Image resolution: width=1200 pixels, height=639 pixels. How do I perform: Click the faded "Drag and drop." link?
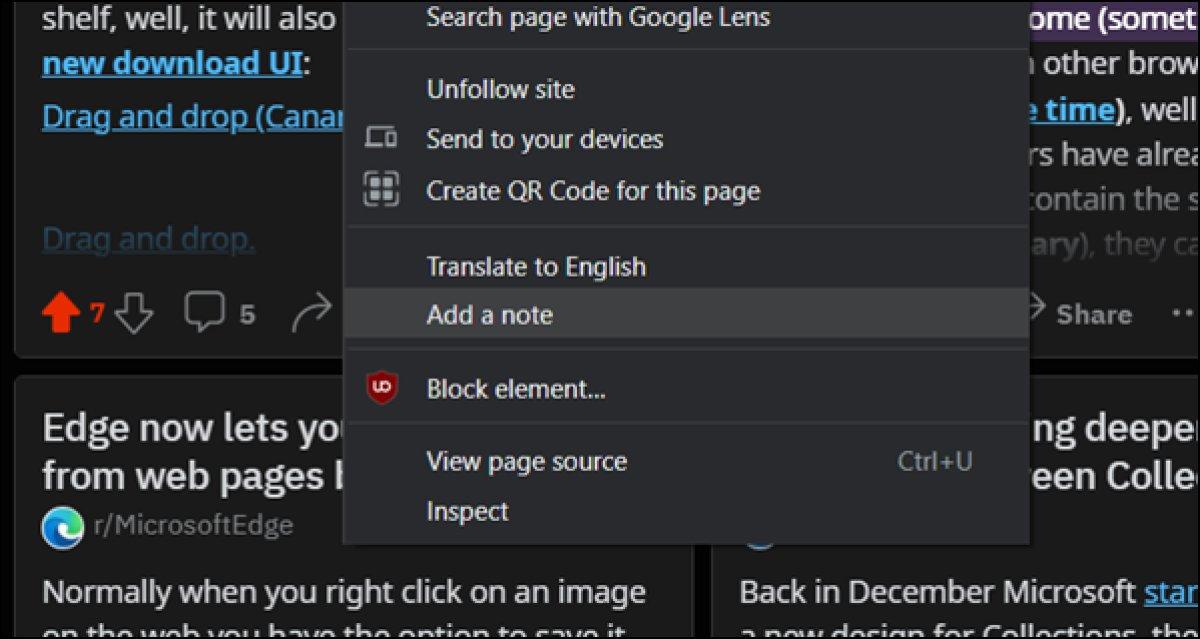148,240
